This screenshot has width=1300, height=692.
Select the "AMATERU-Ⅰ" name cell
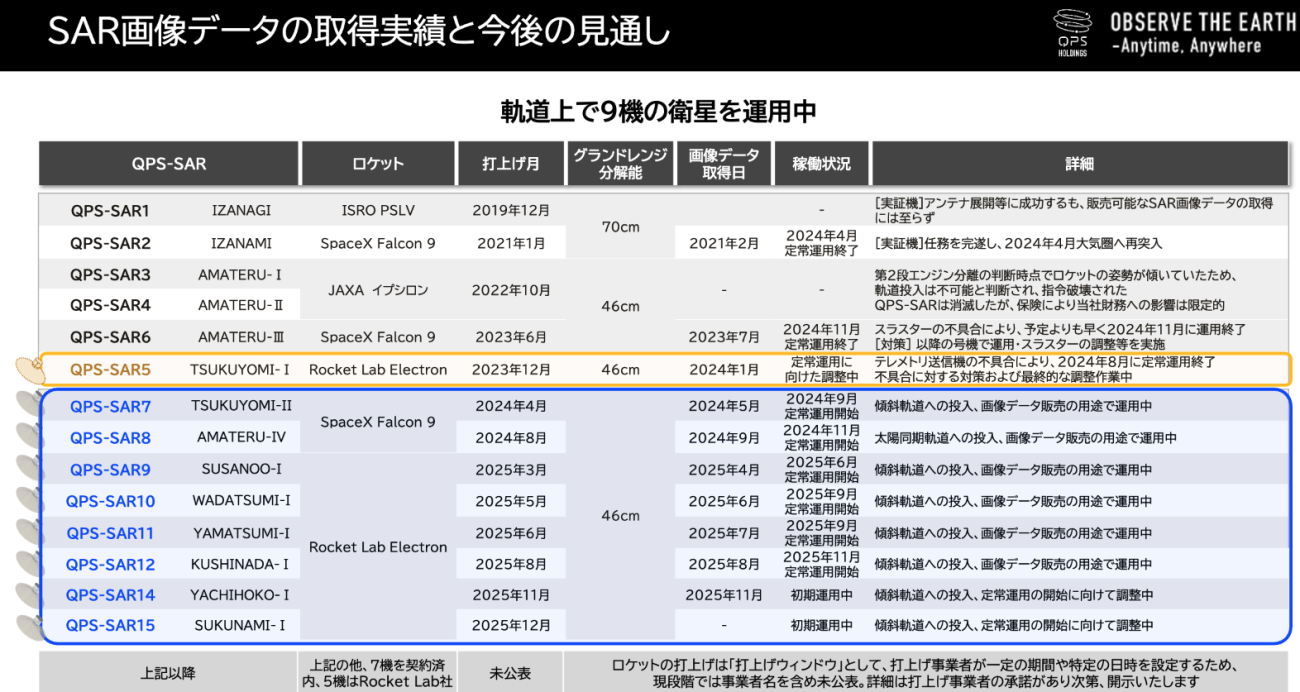point(240,275)
